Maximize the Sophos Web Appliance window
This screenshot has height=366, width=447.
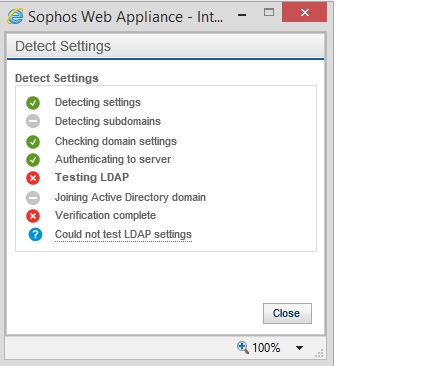[269, 12]
